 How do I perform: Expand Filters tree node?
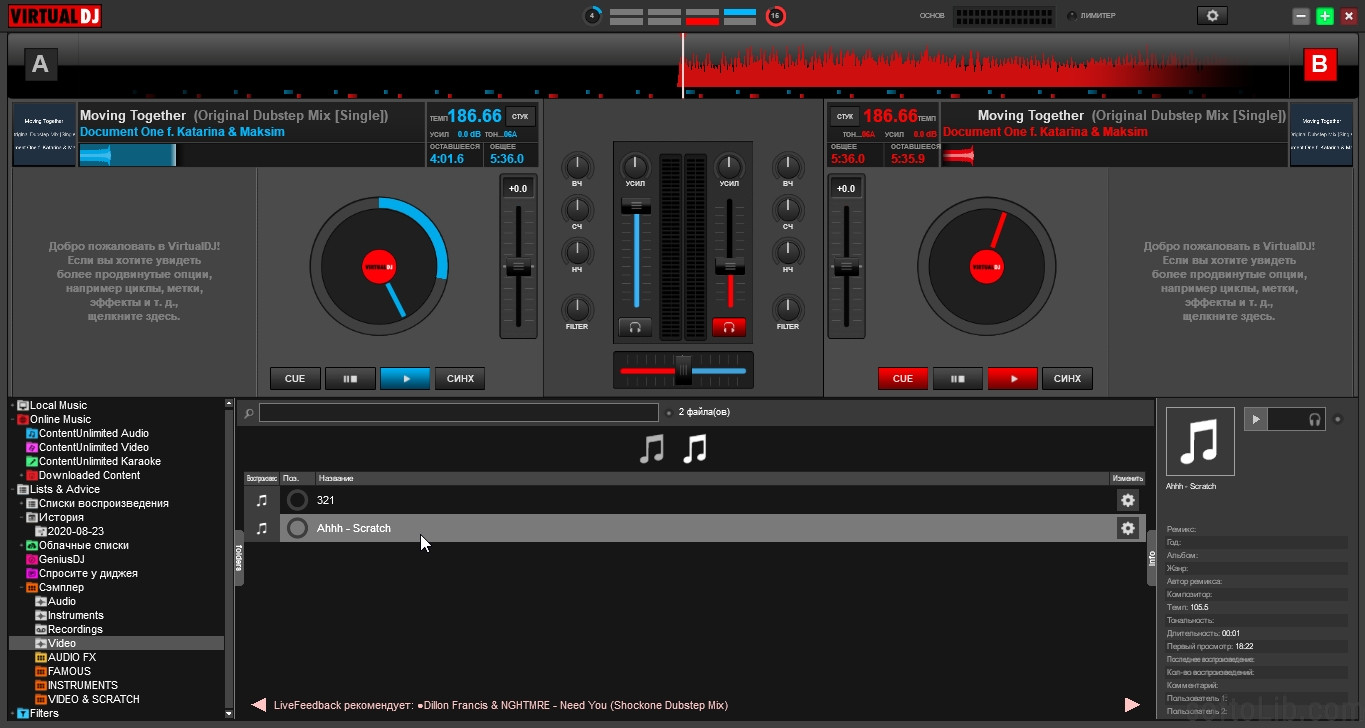click(12, 713)
